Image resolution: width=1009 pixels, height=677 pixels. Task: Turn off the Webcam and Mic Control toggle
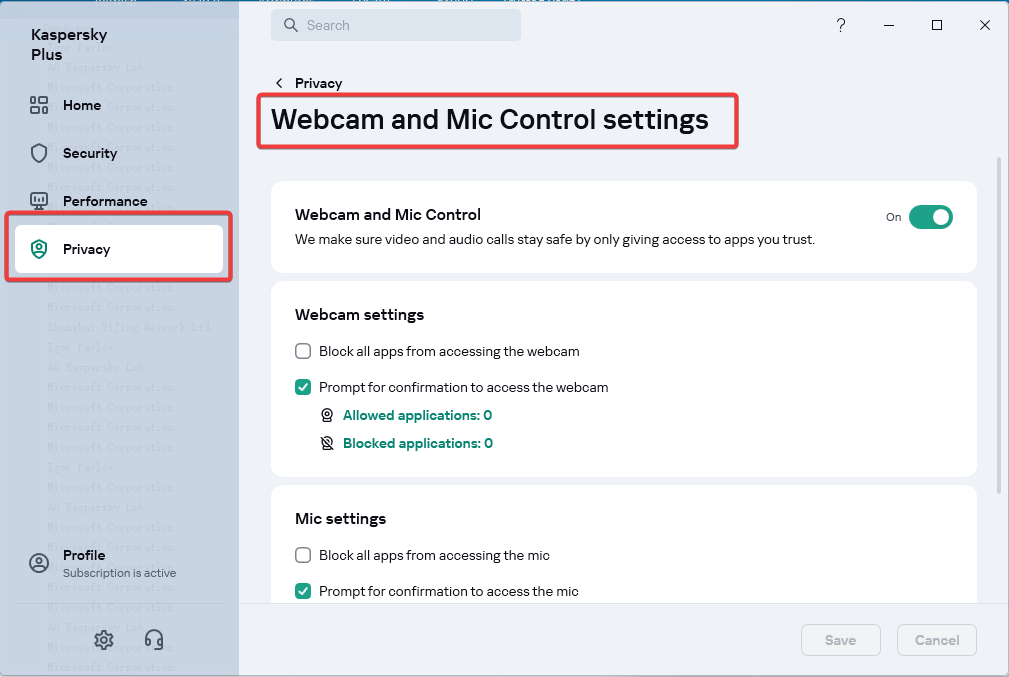[930, 217]
